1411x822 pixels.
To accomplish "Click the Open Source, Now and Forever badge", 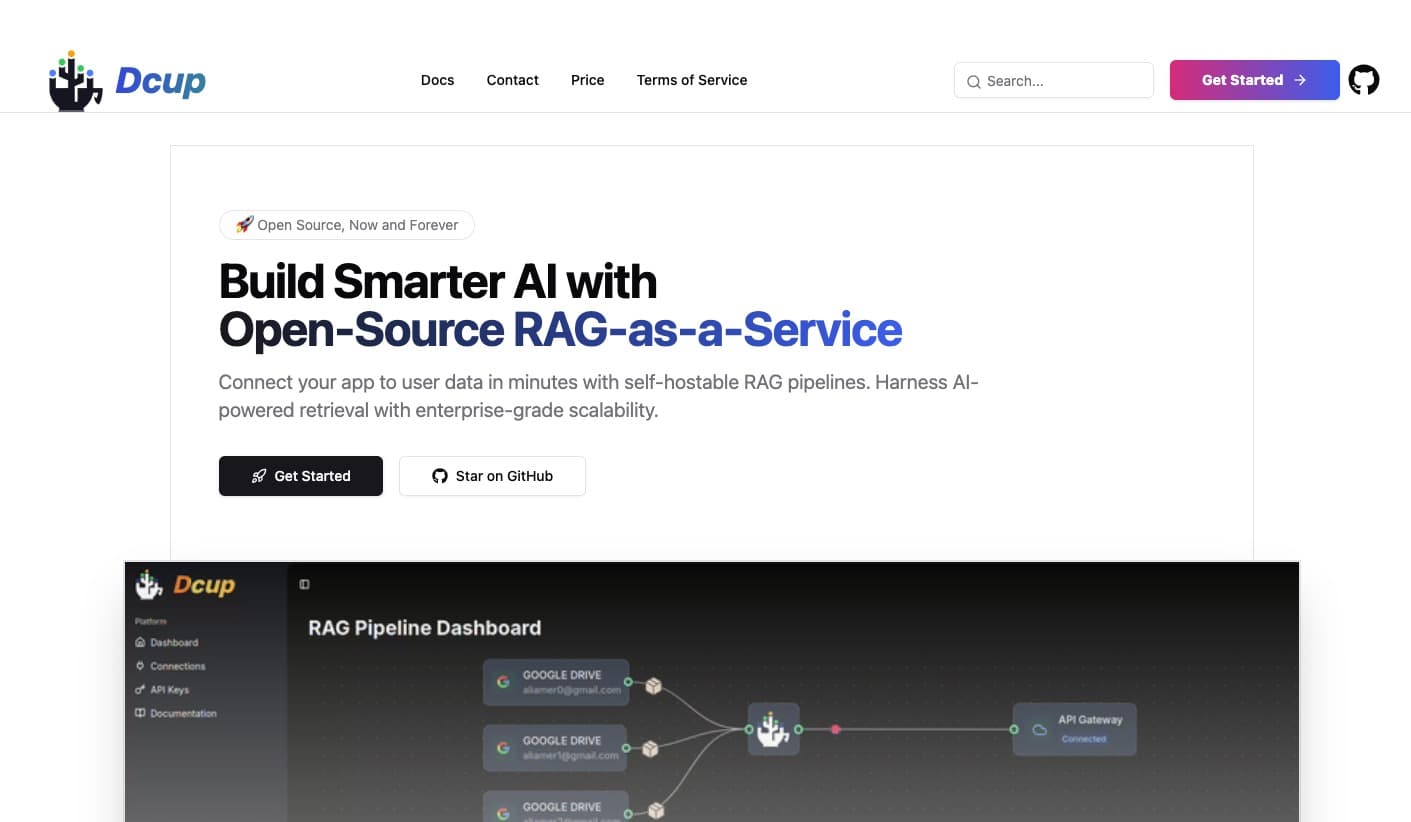I will (x=346, y=225).
